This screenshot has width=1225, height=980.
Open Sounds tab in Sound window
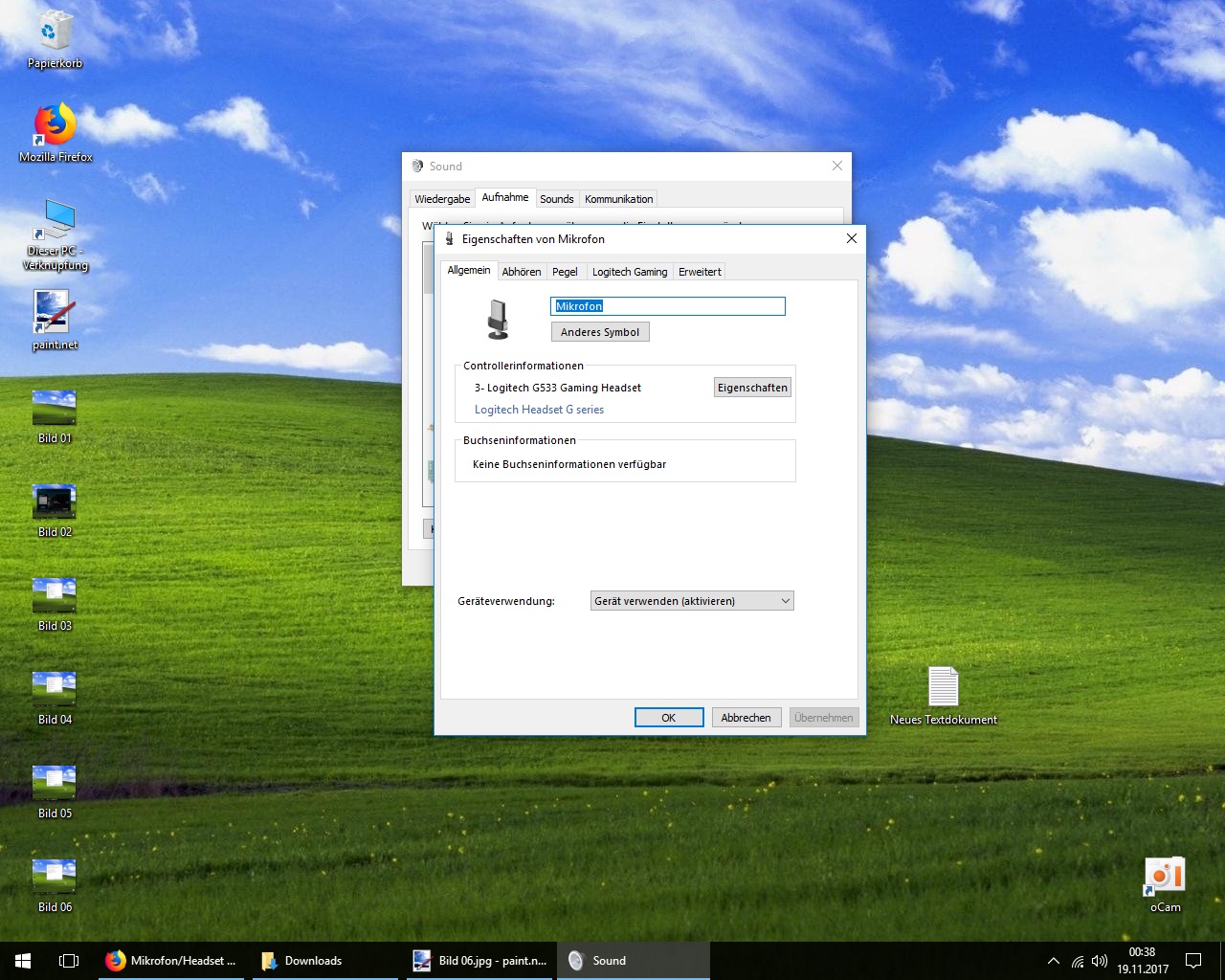(x=557, y=199)
